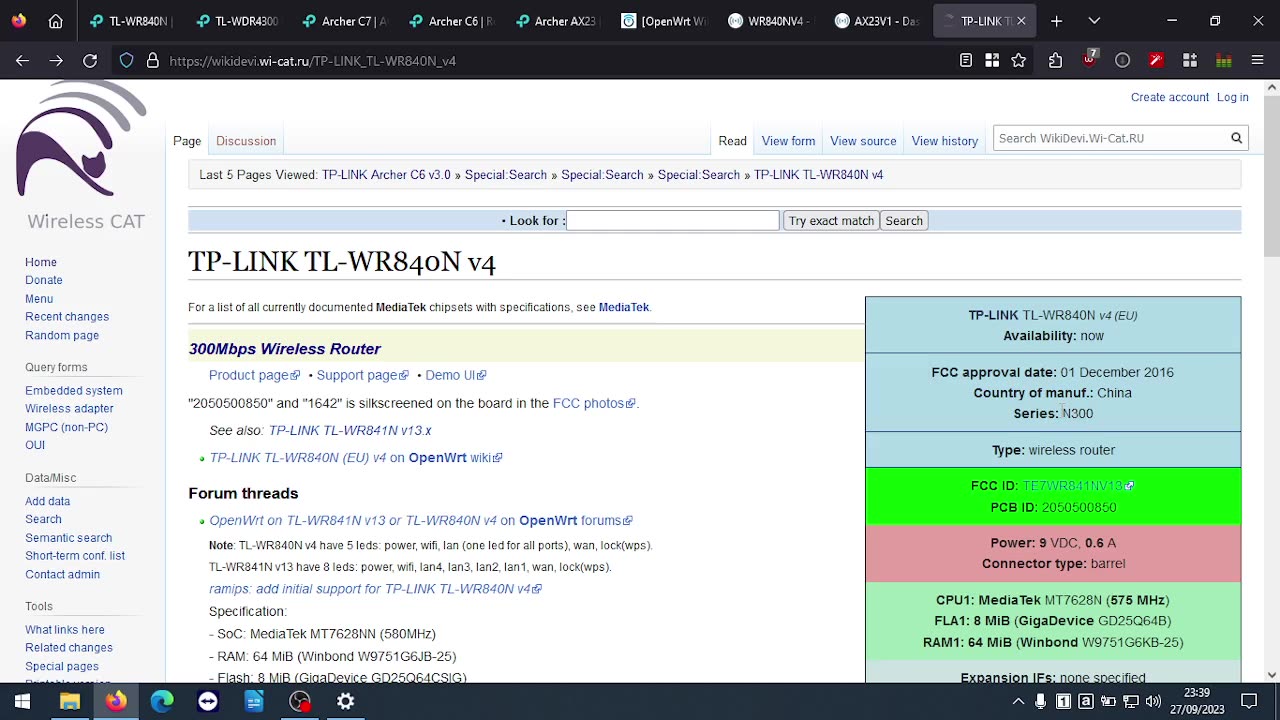
Task: Open Recent changes in sidebar
Action: pos(67,317)
